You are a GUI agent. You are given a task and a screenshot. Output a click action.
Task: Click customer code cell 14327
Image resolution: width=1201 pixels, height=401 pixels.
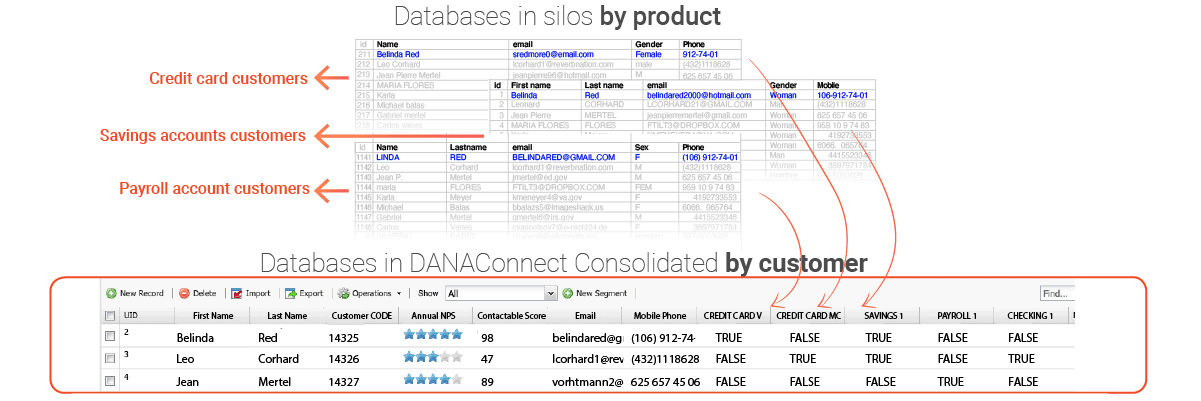[x=344, y=382]
